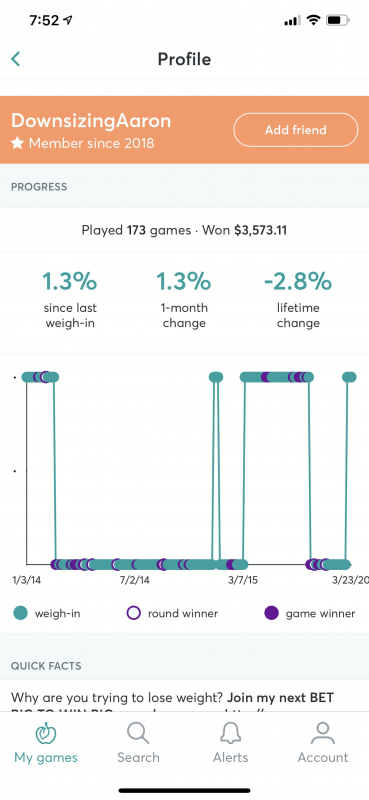Tap the Wi-Fi status icon
The height and width of the screenshot is (800, 369).
(313, 21)
